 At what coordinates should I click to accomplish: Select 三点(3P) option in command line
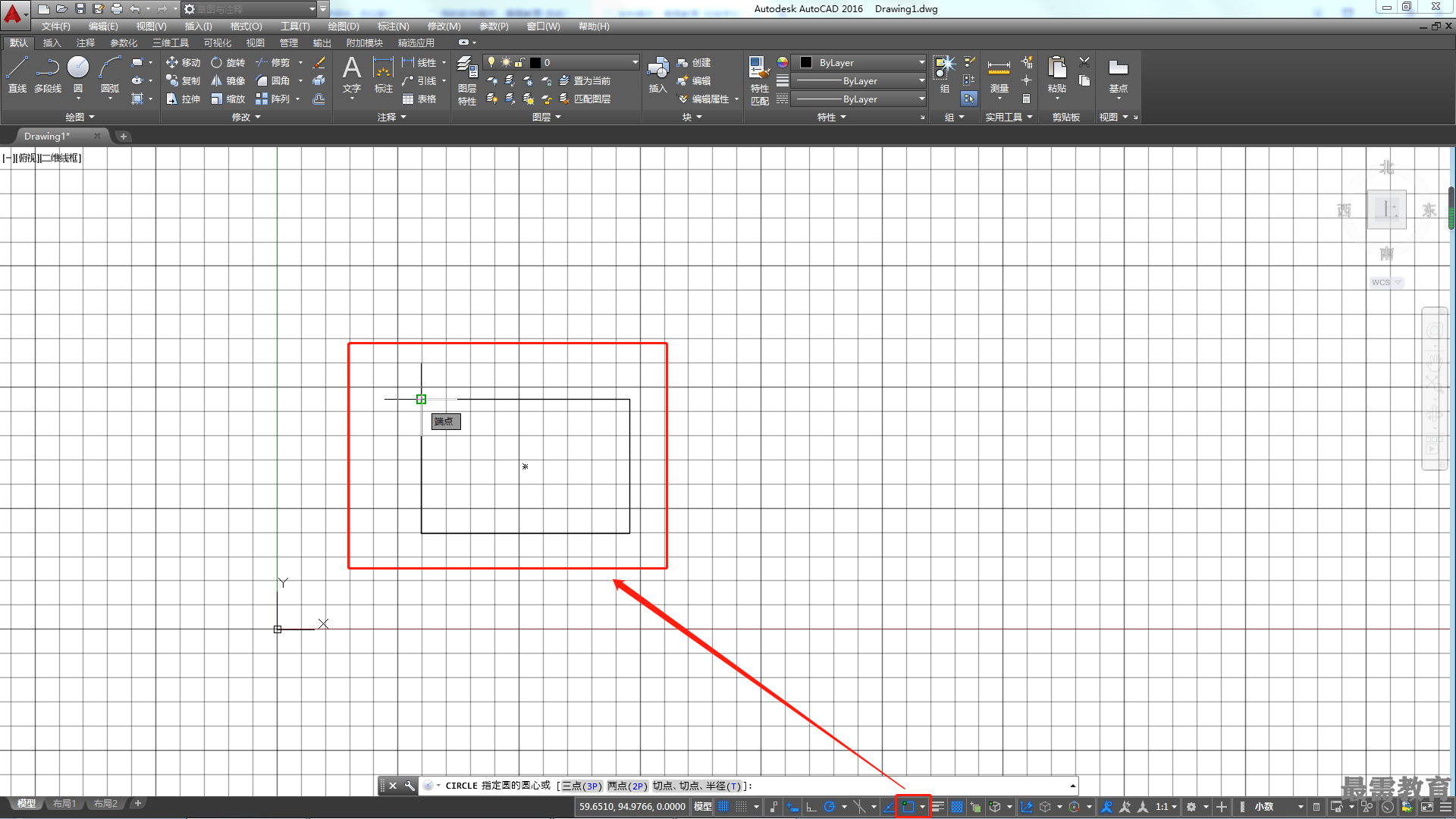tap(582, 786)
